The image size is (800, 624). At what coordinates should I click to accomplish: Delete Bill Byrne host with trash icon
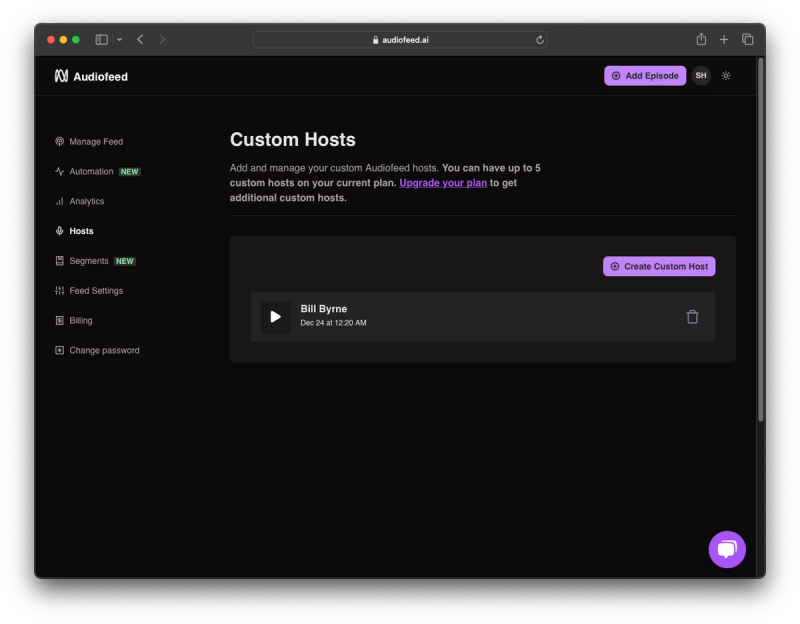(x=692, y=317)
